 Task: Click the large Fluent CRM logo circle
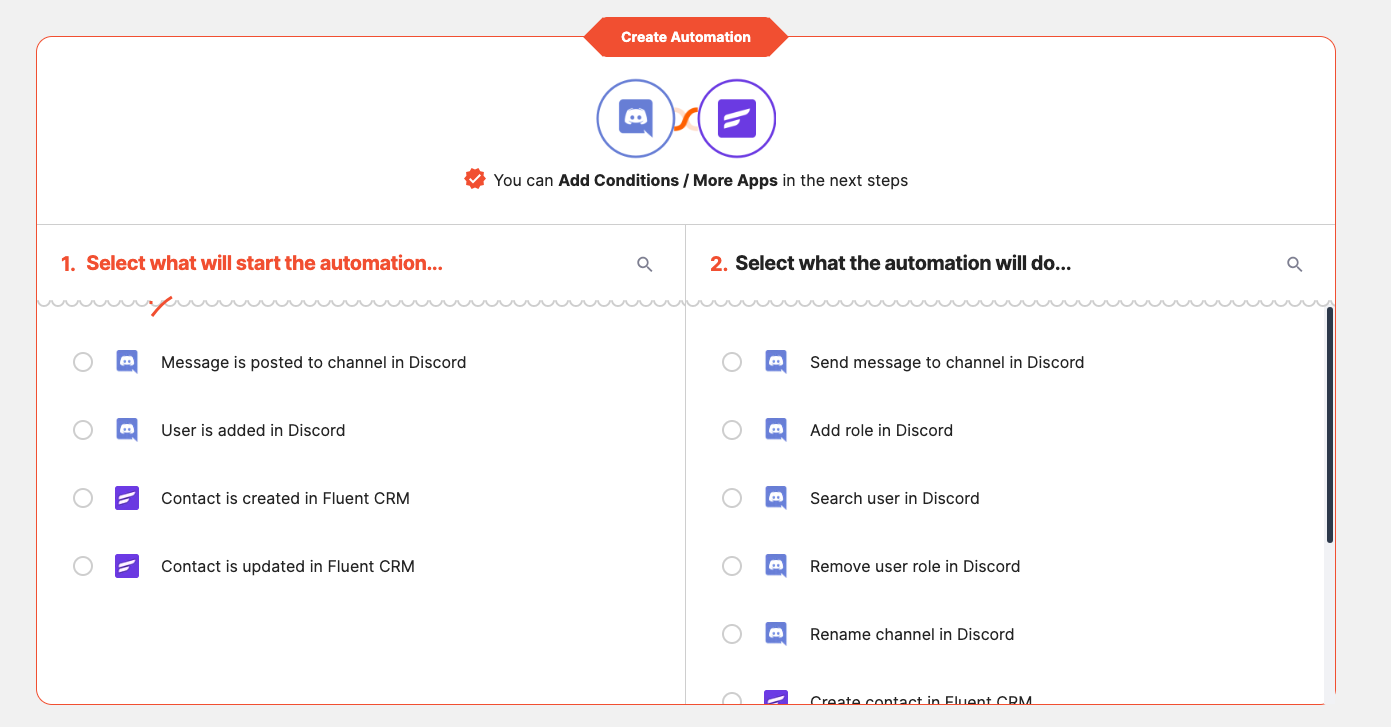pyautogui.click(x=737, y=119)
